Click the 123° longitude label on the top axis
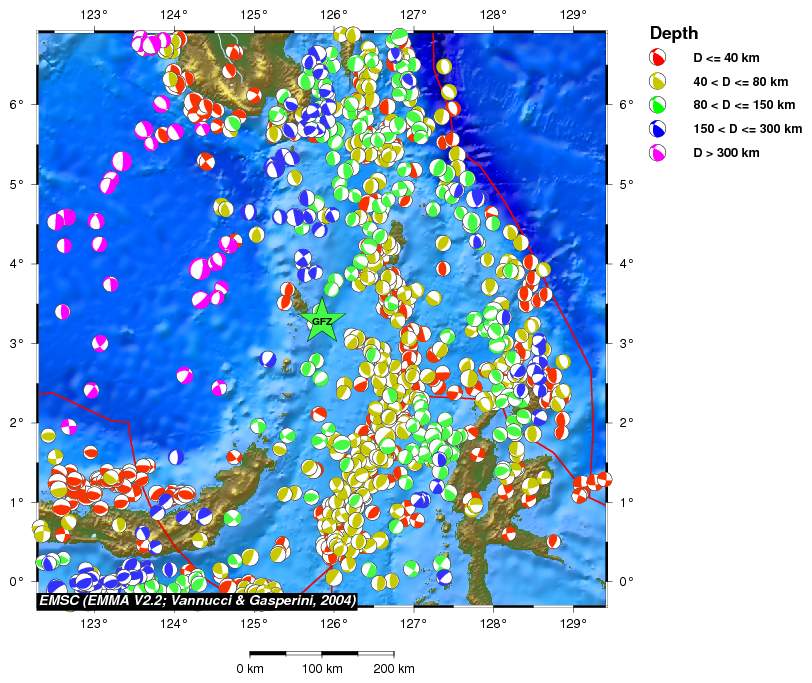The image size is (812, 683). tap(94, 14)
